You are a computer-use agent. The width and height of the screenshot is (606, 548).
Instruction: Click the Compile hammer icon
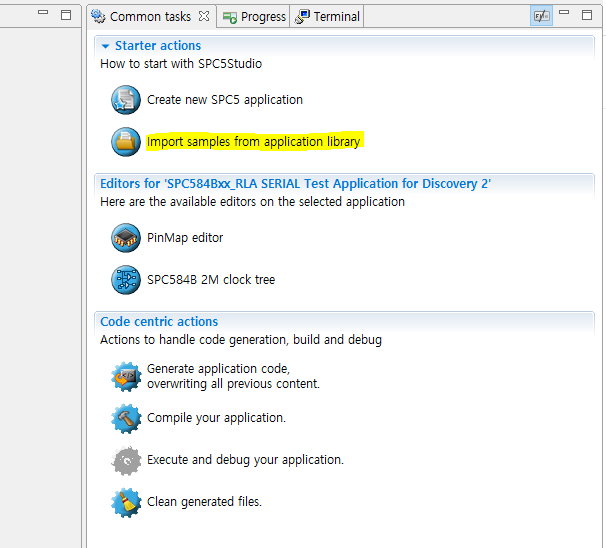click(x=126, y=418)
